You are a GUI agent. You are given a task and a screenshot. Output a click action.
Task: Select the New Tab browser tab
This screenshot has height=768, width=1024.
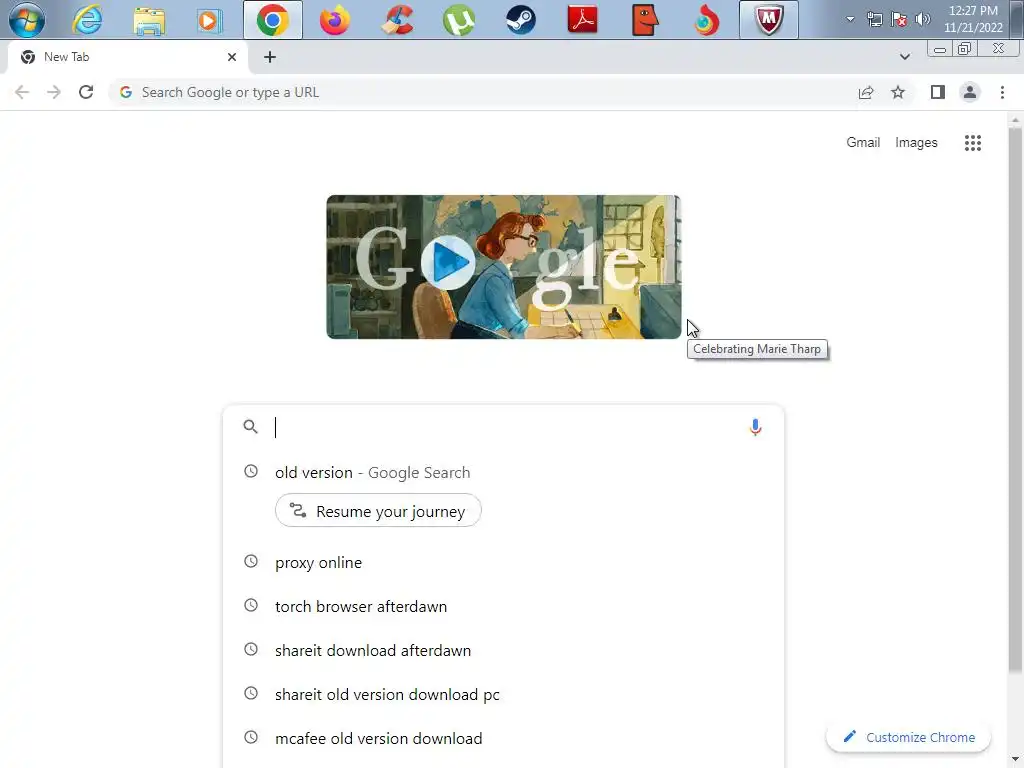pos(128,57)
